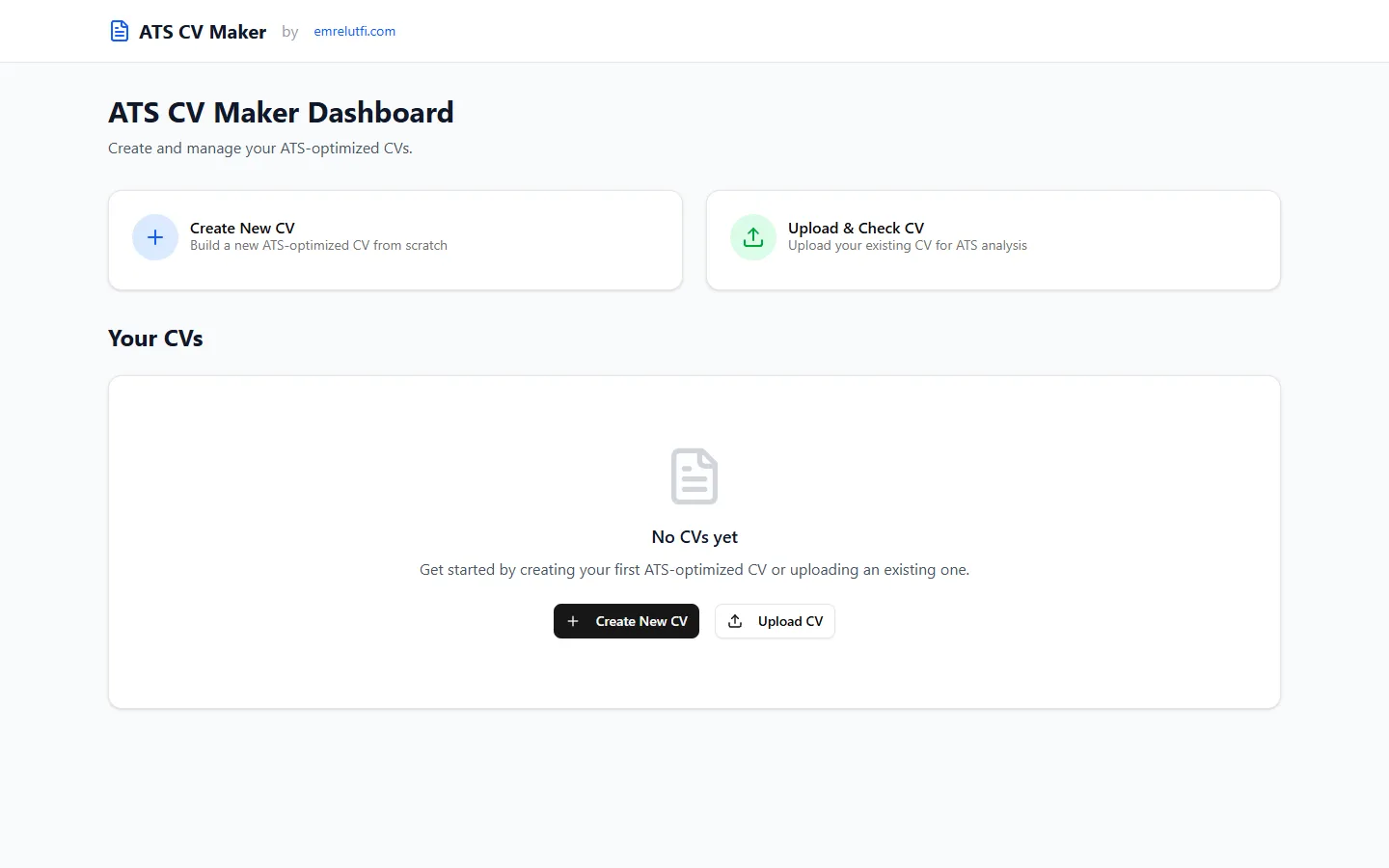
Task: Click the upload arrow icon in Upload CV button
Action: point(735,621)
